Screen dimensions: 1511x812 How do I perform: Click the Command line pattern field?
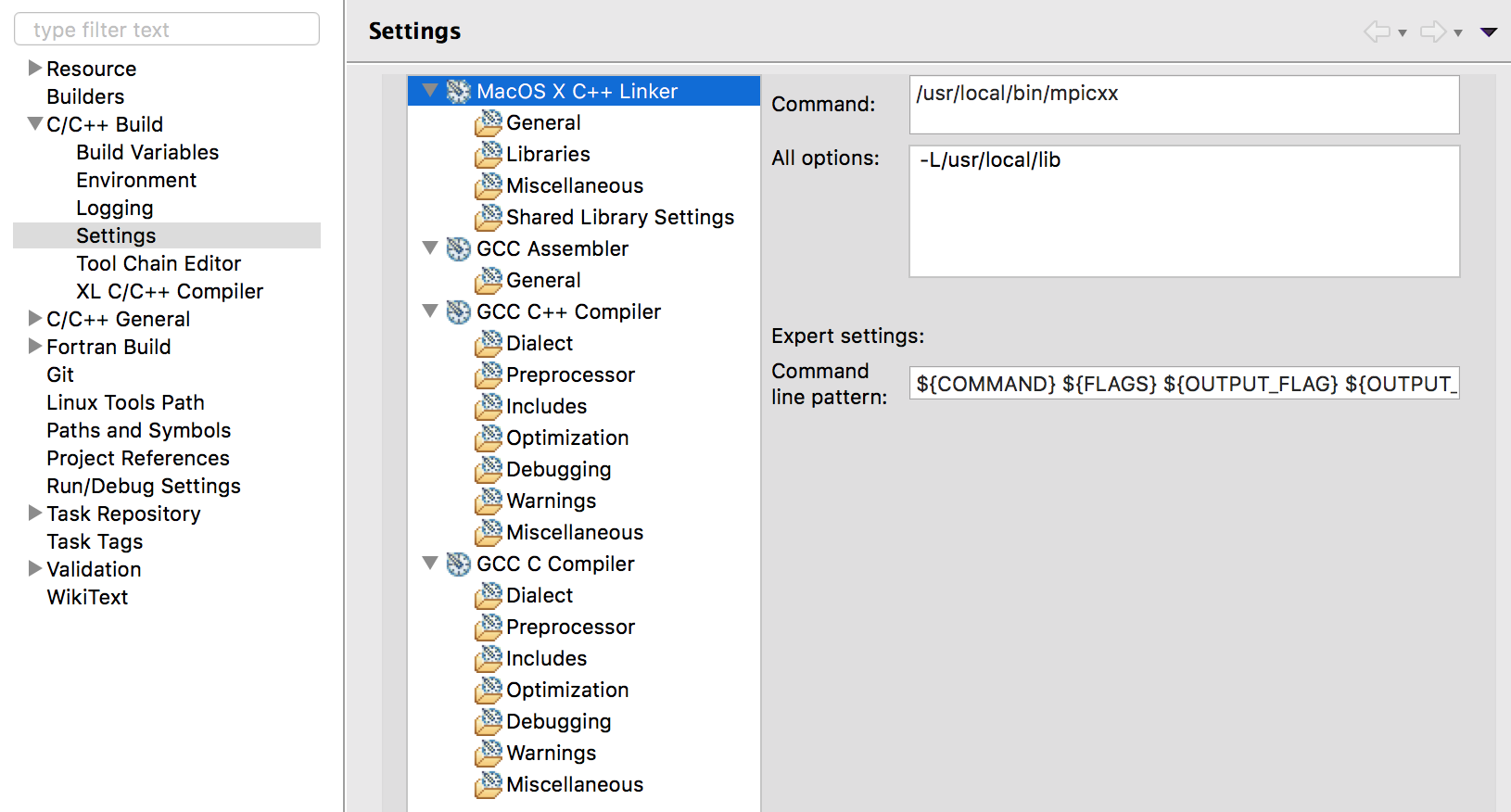[x=1184, y=384]
